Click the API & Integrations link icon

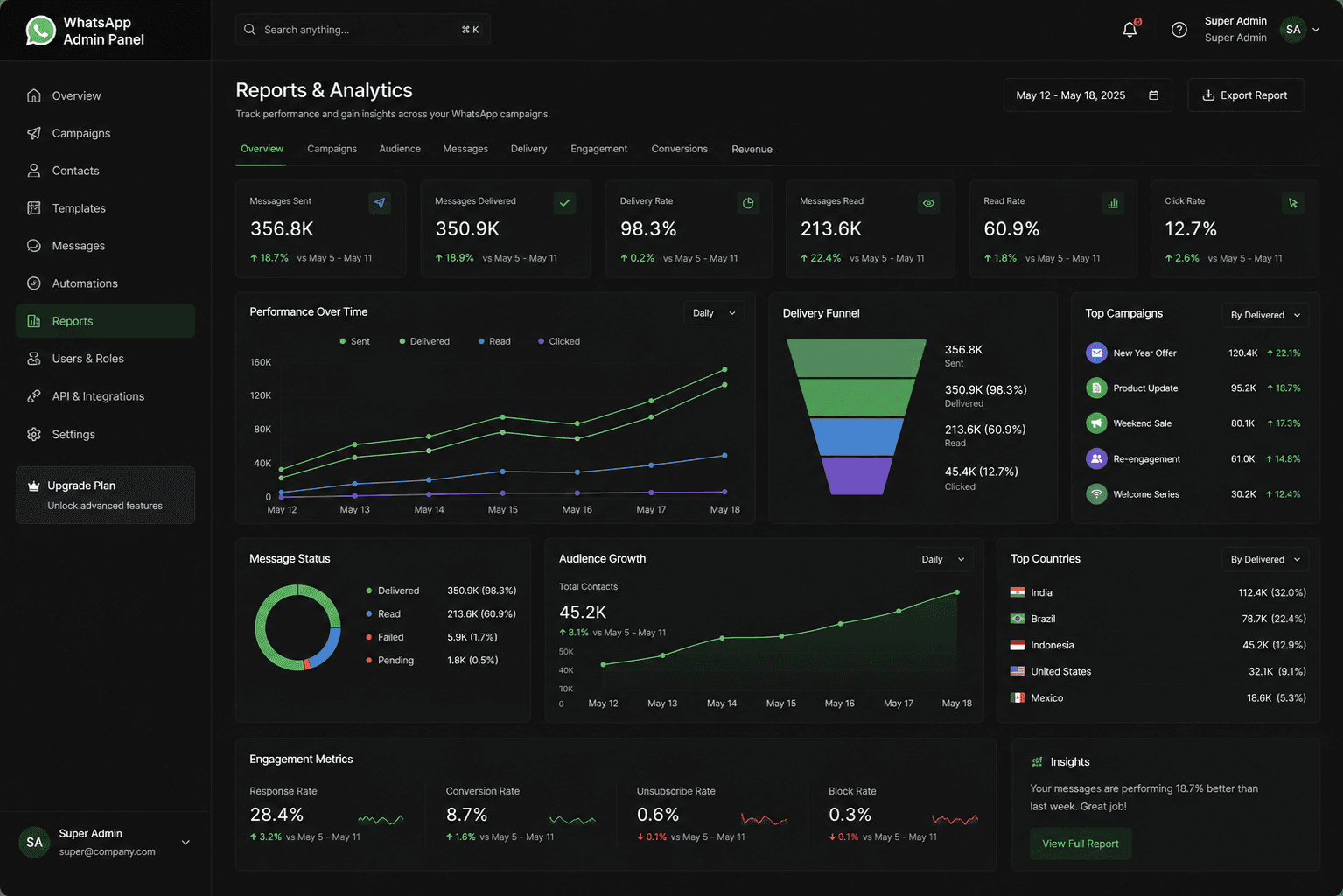tap(34, 396)
